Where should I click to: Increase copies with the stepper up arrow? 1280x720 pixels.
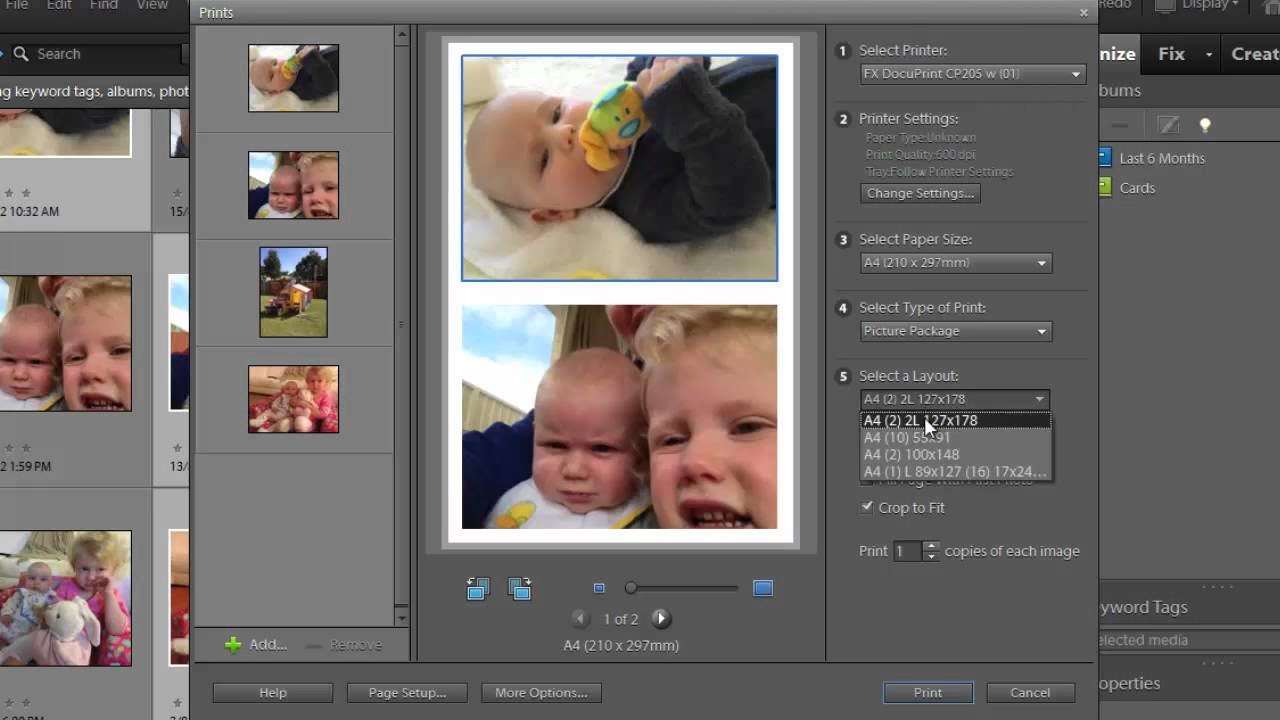click(x=931, y=546)
